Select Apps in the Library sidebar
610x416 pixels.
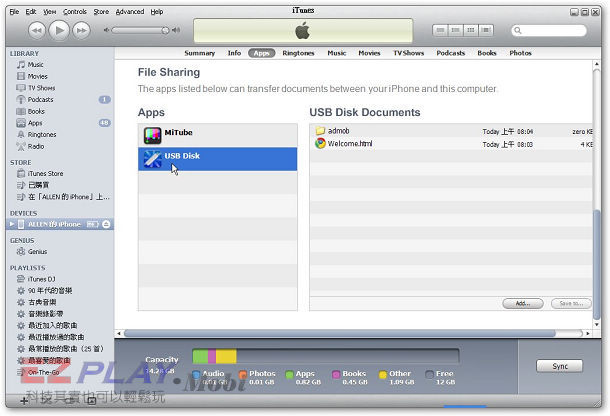pyautogui.click(x=35, y=123)
